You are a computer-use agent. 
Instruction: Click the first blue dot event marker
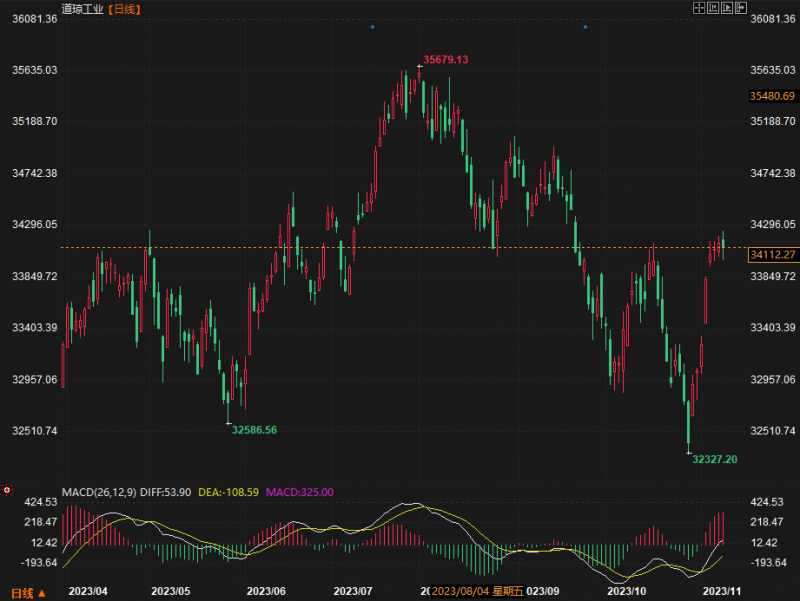372,27
